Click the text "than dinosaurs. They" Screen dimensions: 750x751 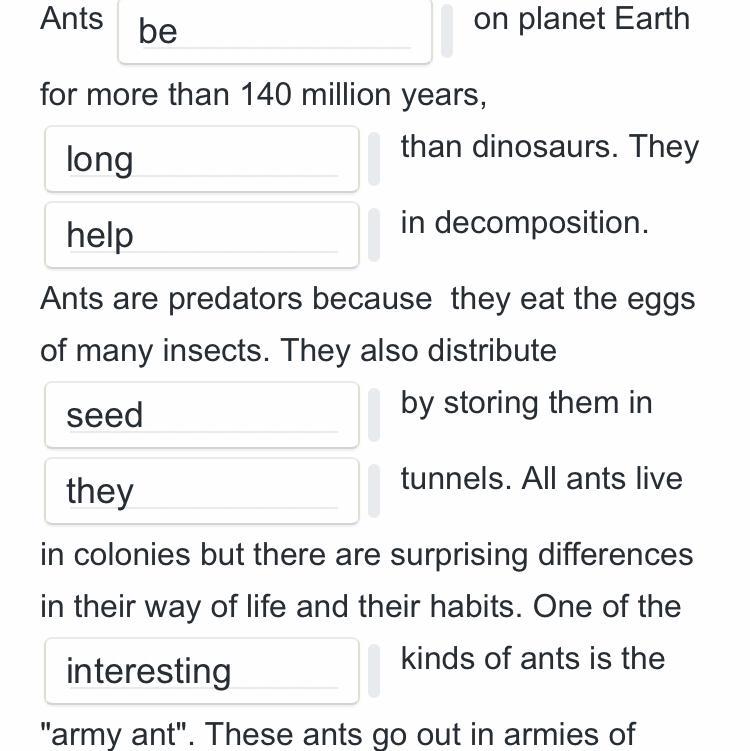click(x=550, y=147)
